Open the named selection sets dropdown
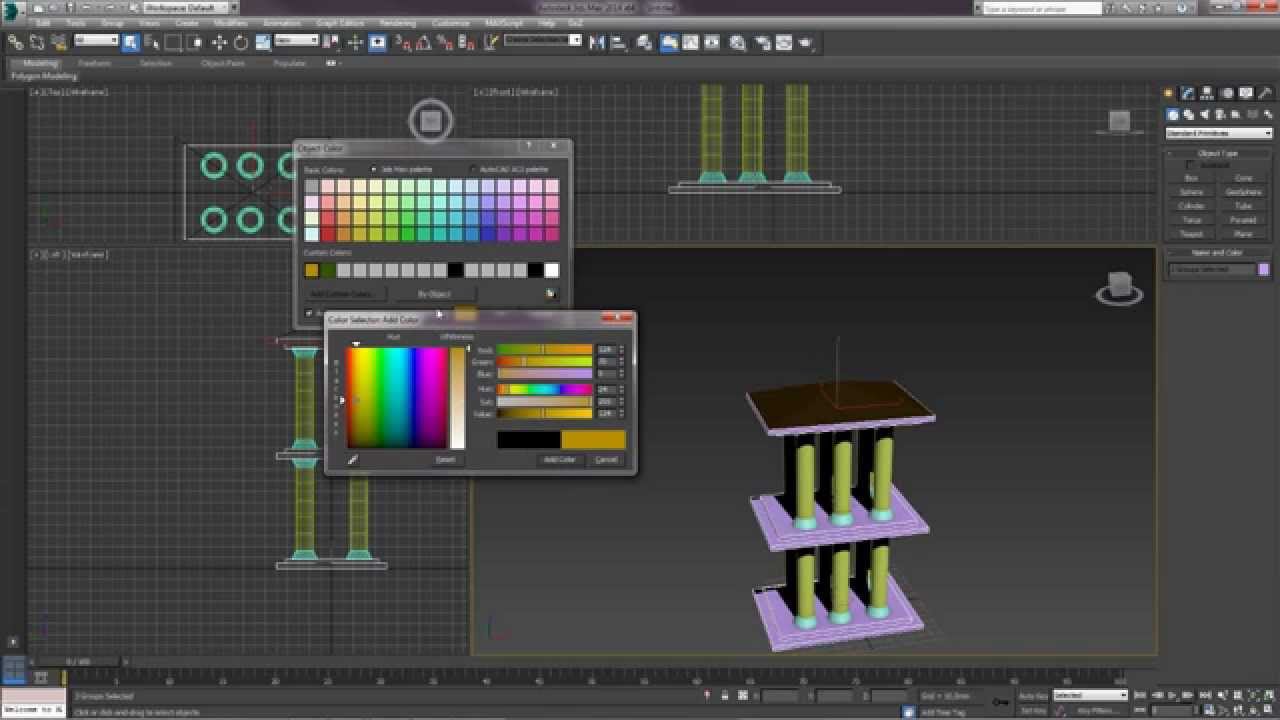 [542, 41]
